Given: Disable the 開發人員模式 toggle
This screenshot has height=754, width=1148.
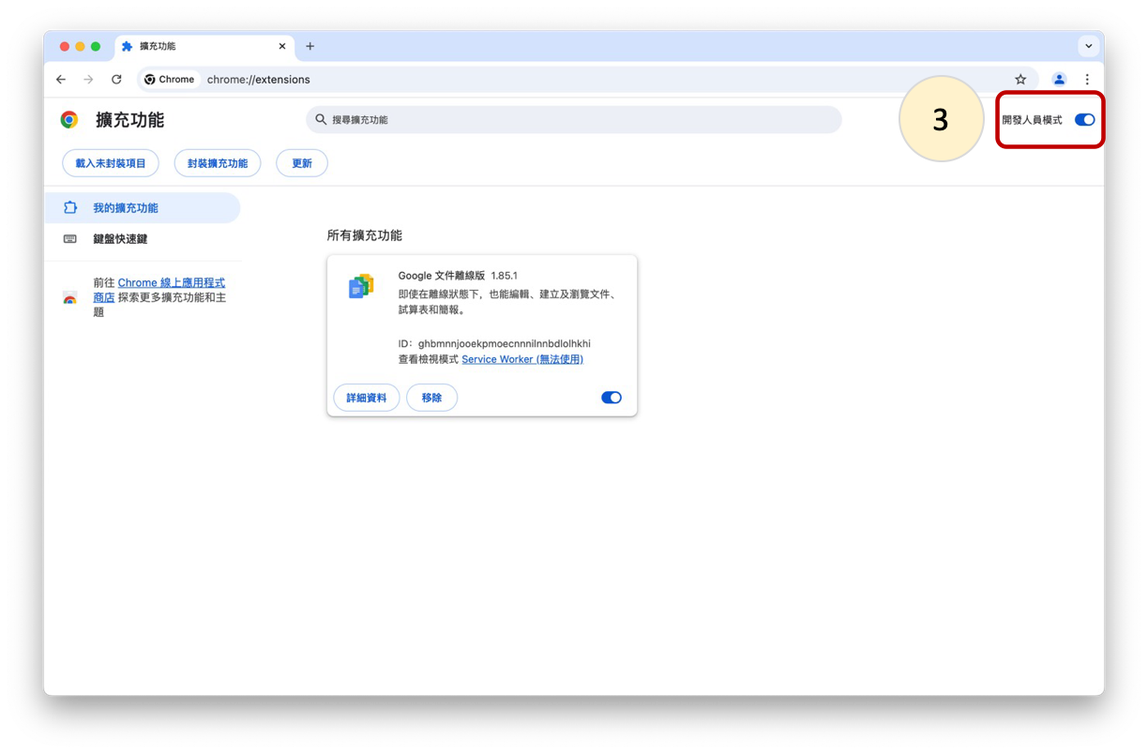Looking at the screenshot, I should point(1084,119).
